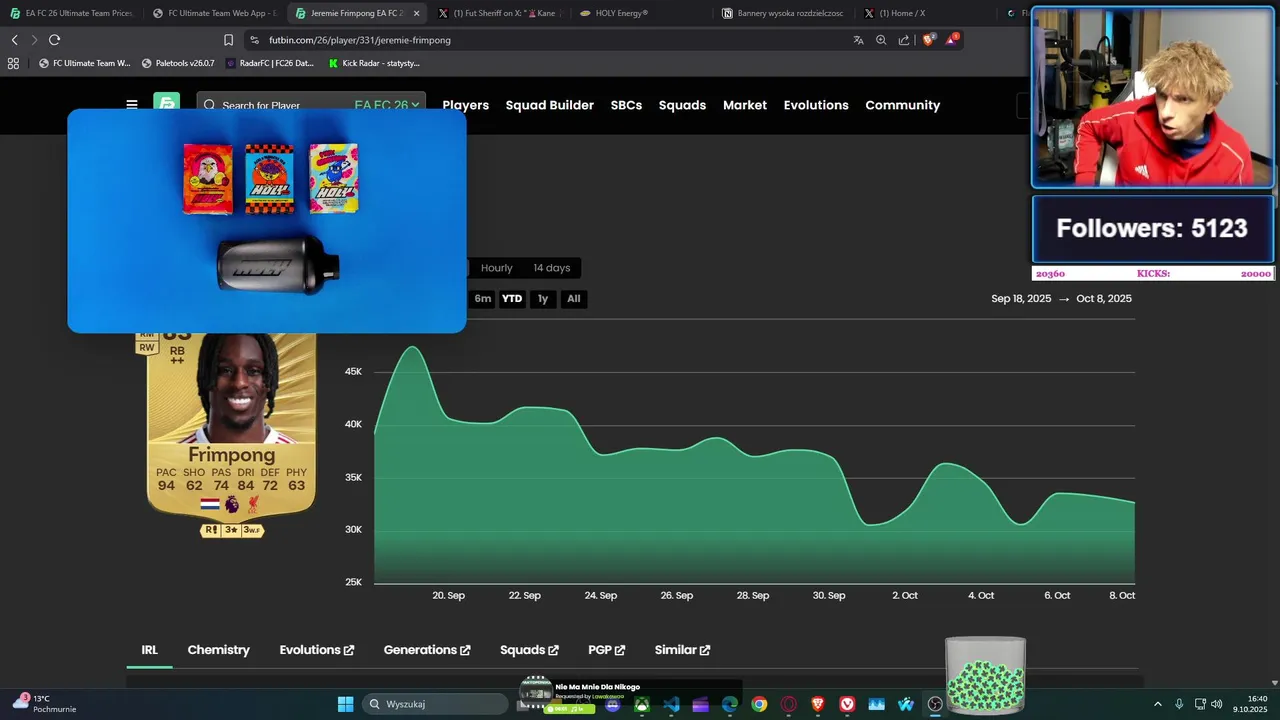
Task: Click the Wyszukaj taskbar search box
Action: click(434, 704)
